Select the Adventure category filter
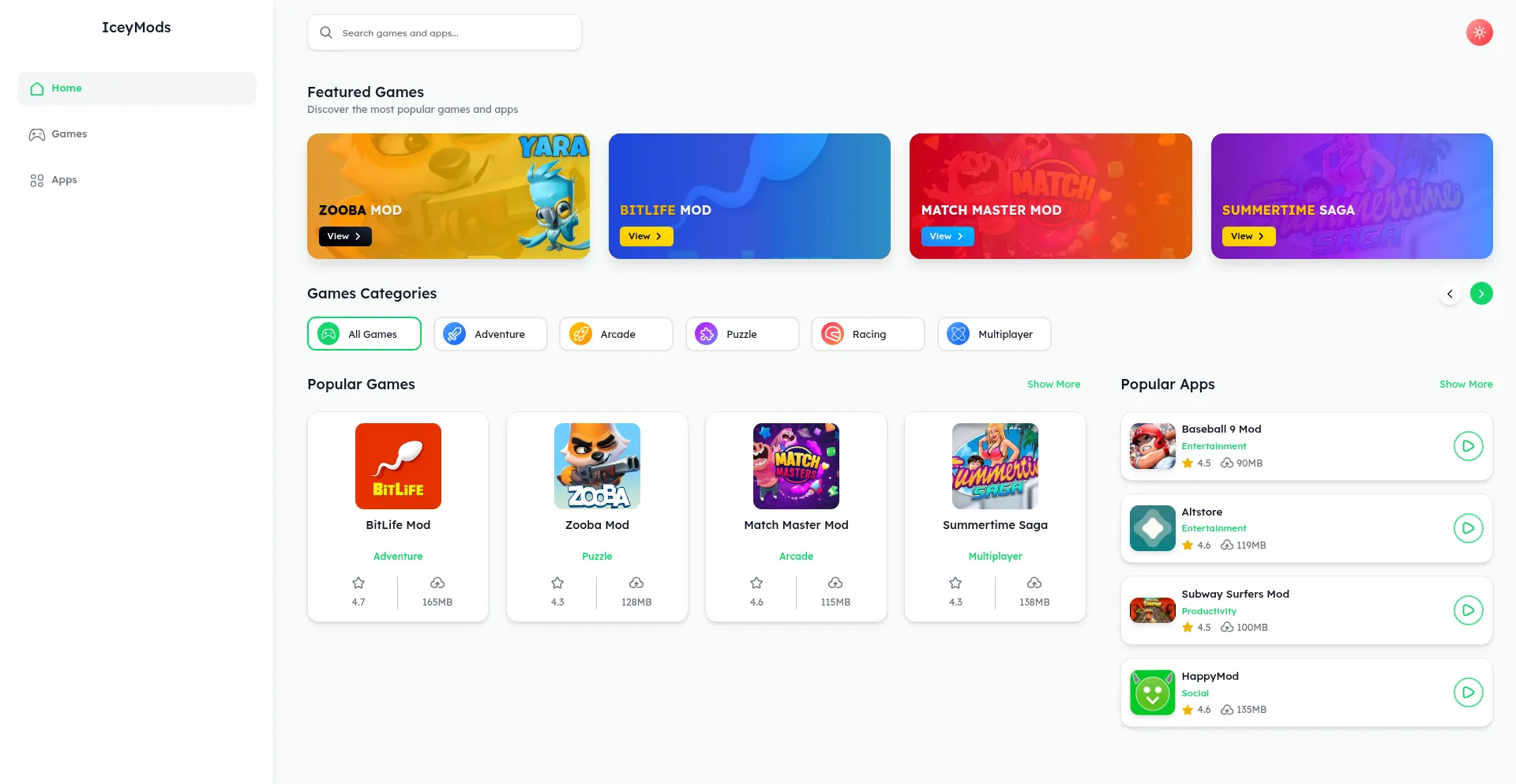Screen dimensions: 1516x784 click(490, 334)
